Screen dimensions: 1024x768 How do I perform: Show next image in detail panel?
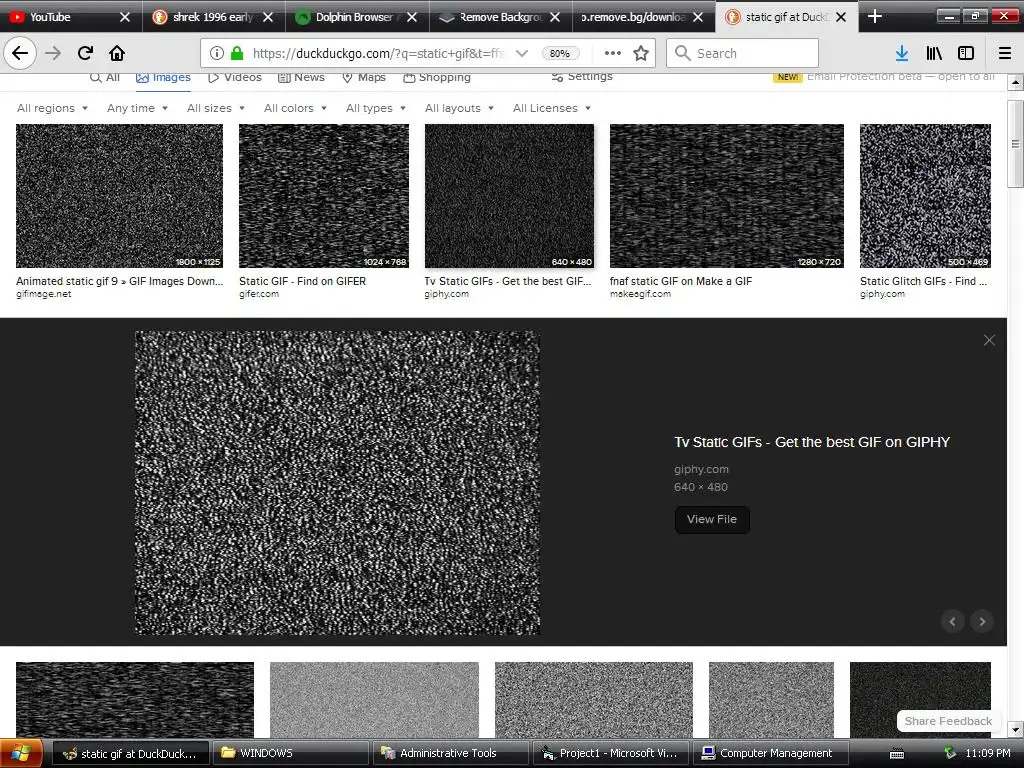tap(982, 621)
